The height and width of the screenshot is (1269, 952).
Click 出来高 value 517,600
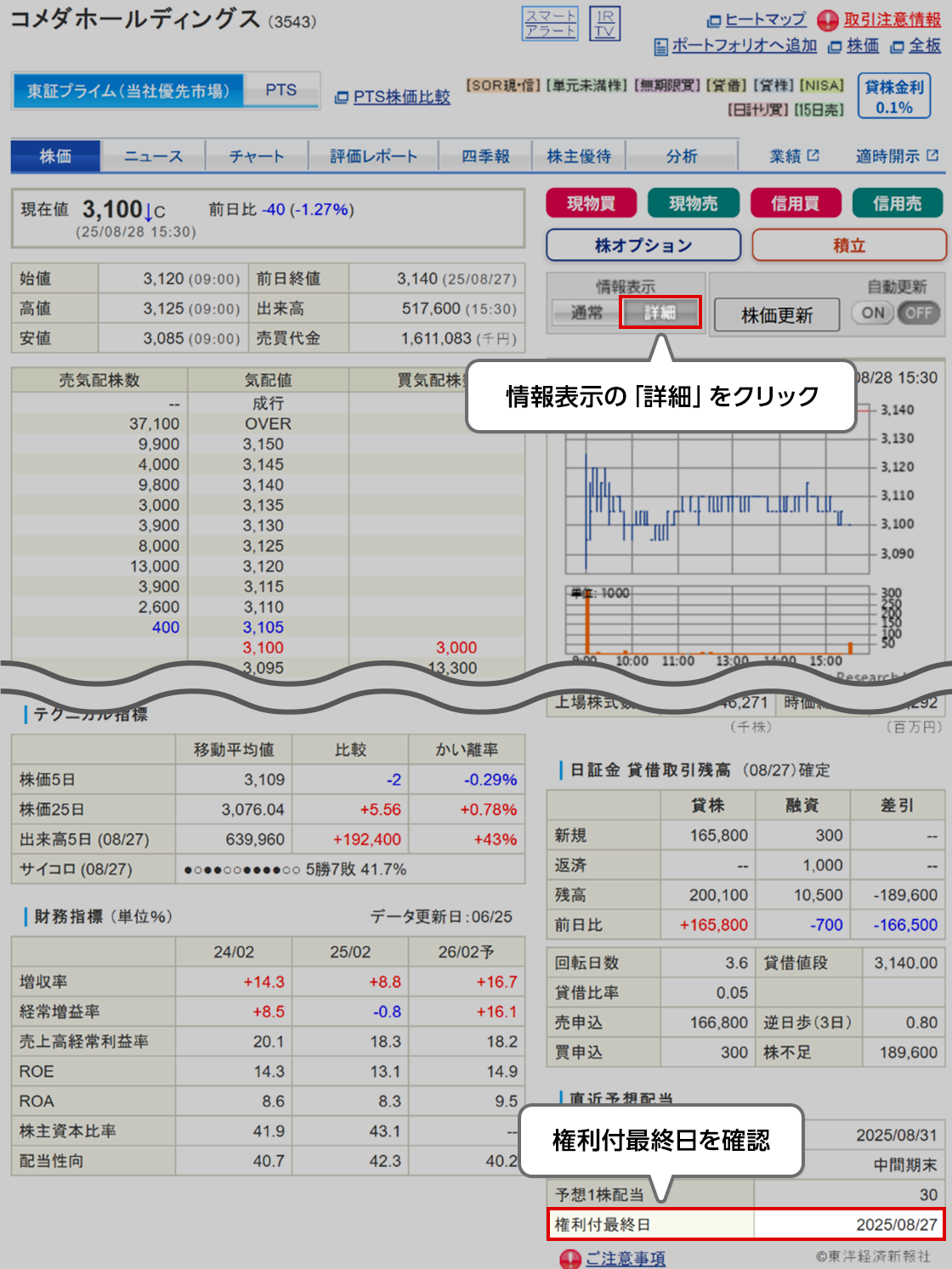(x=431, y=309)
